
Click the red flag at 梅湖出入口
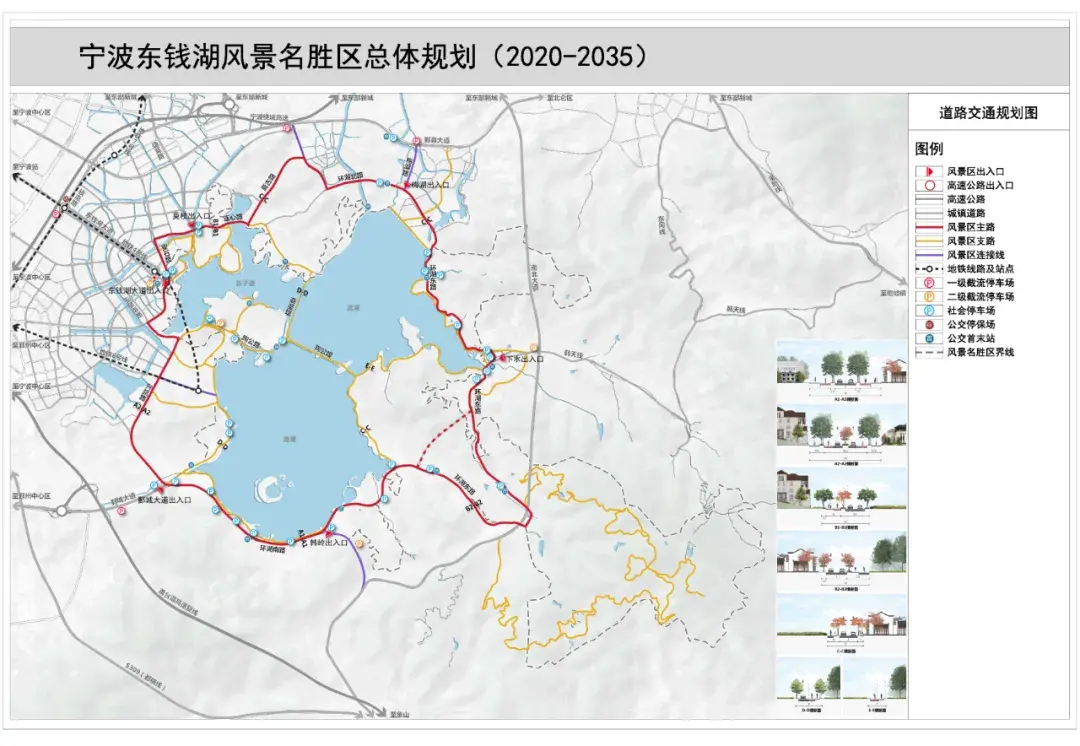[405, 185]
